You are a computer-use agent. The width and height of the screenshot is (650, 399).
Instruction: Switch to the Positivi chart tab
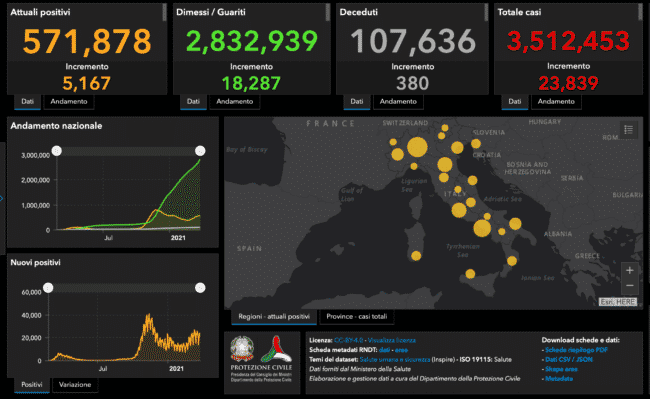click(x=32, y=384)
